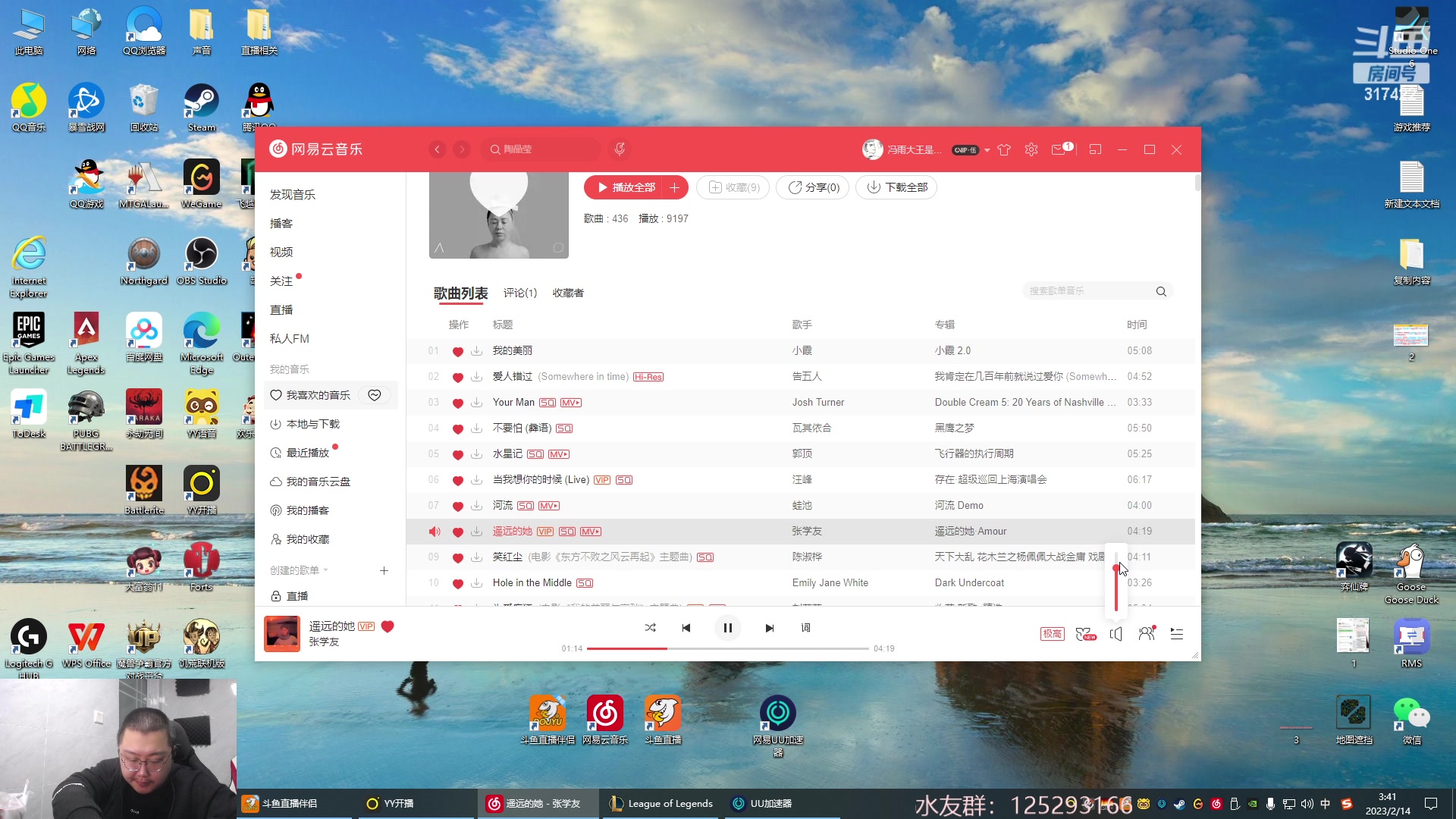Open the 收藏者 tab

[x=568, y=293]
